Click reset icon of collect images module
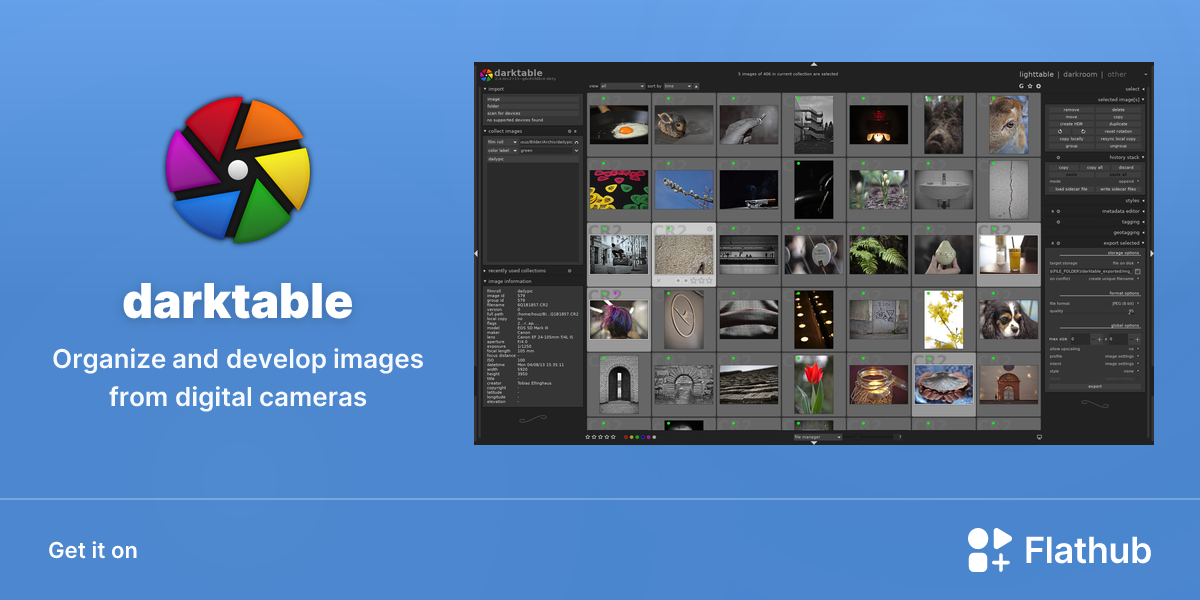 [575, 131]
